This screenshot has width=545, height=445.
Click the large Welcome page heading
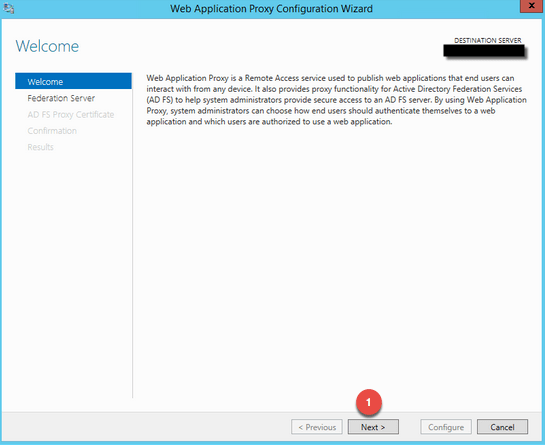coord(47,46)
